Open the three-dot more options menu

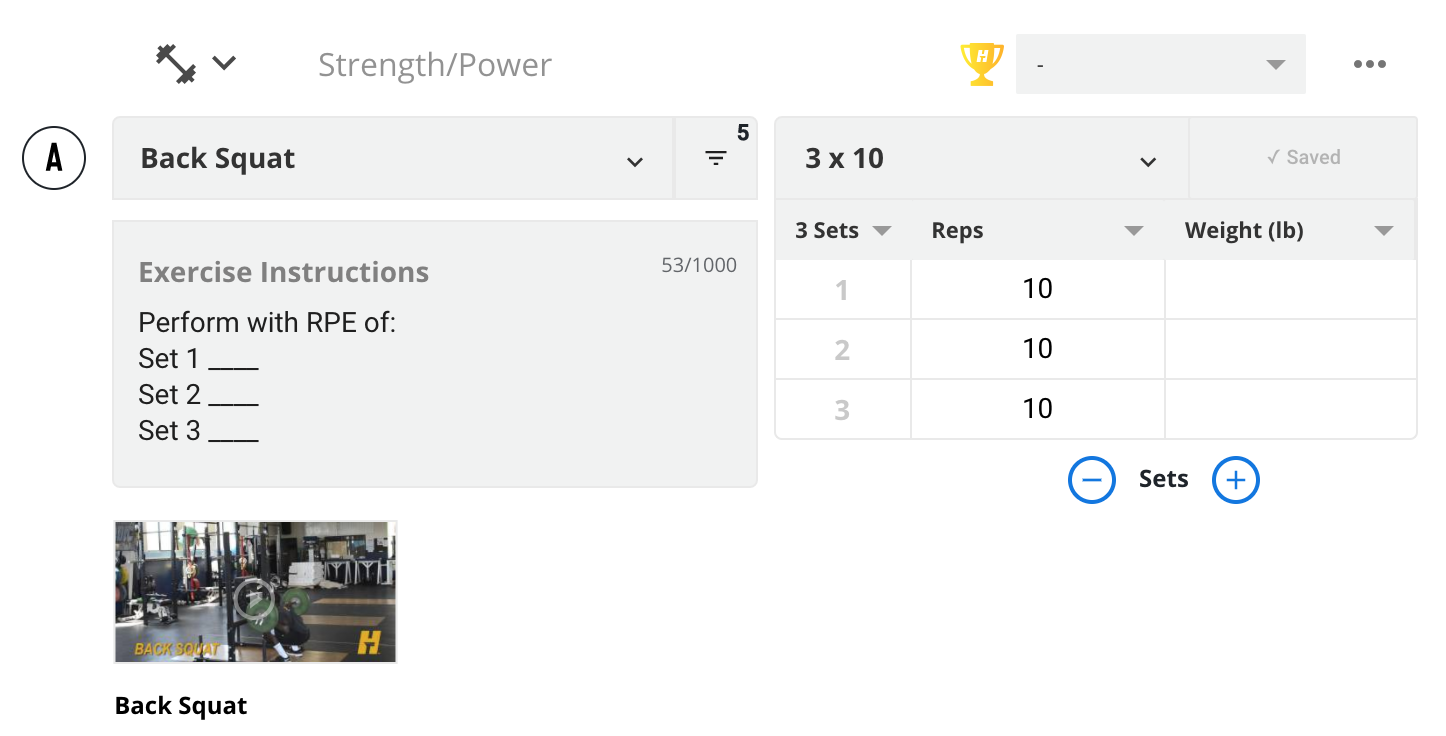[1369, 64]
